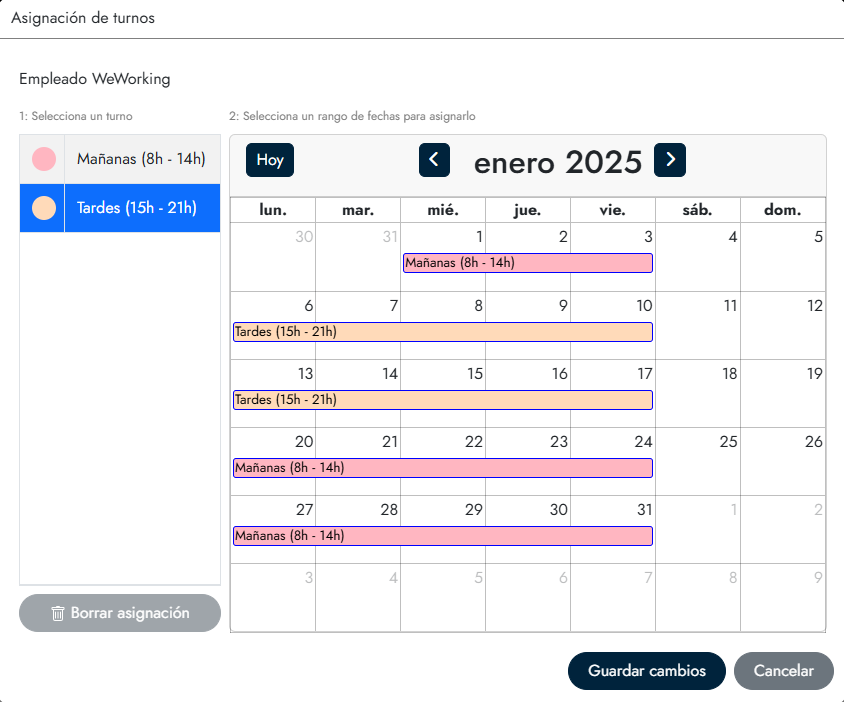
Task: Click Mañanas event in week of January 27
Action: 442,536
